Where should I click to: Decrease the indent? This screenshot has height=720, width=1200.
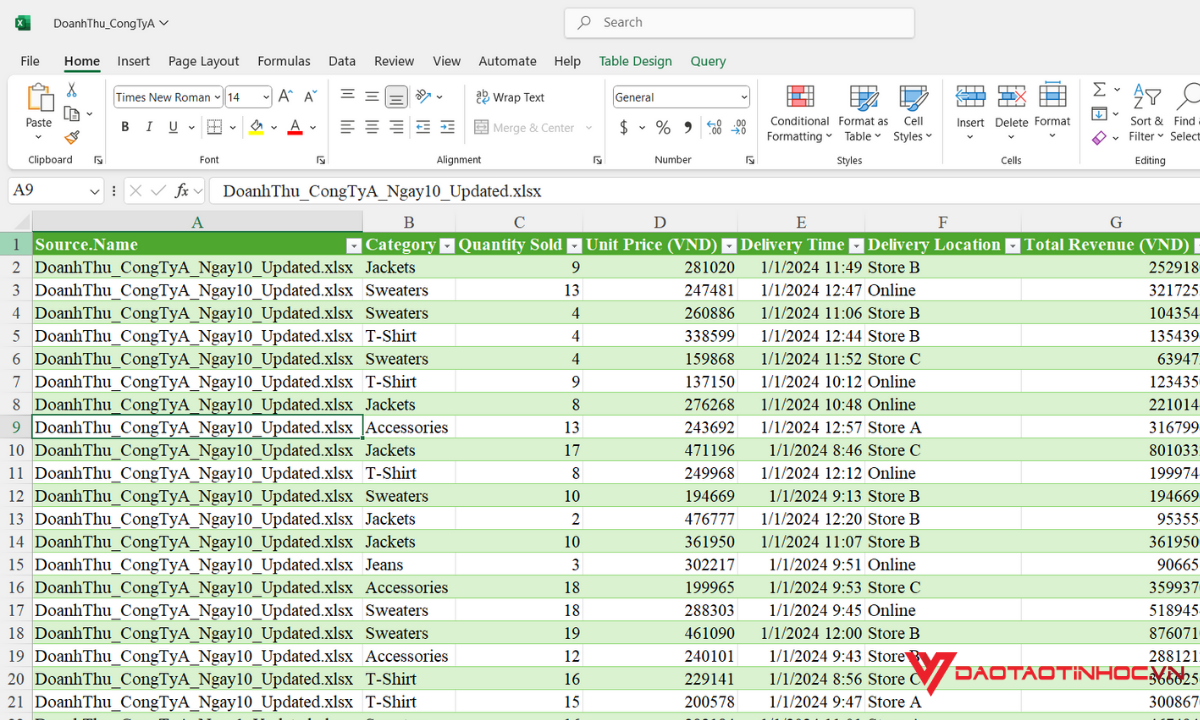[x=422, y=127]
